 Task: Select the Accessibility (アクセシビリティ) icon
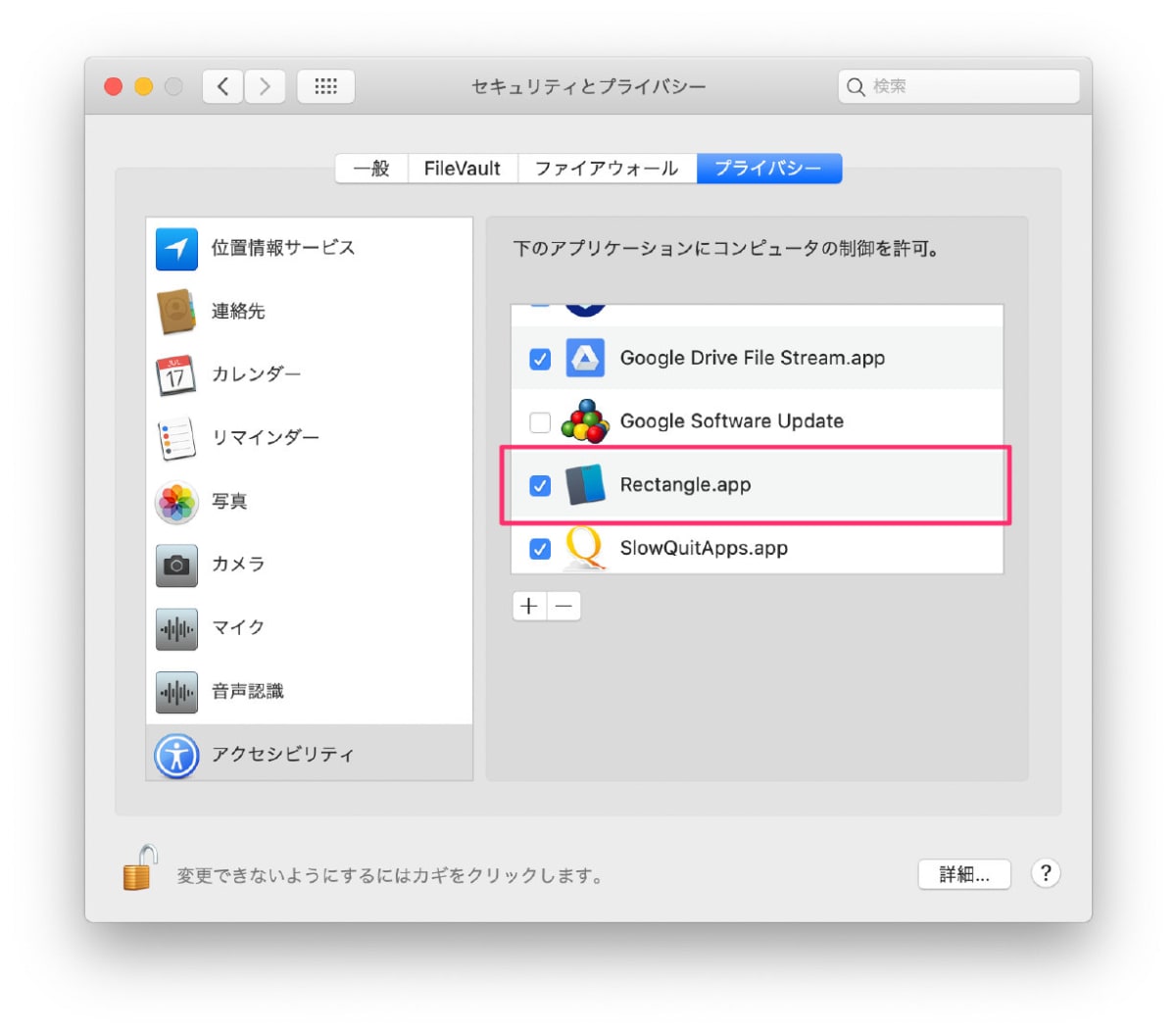pos(176,755)
